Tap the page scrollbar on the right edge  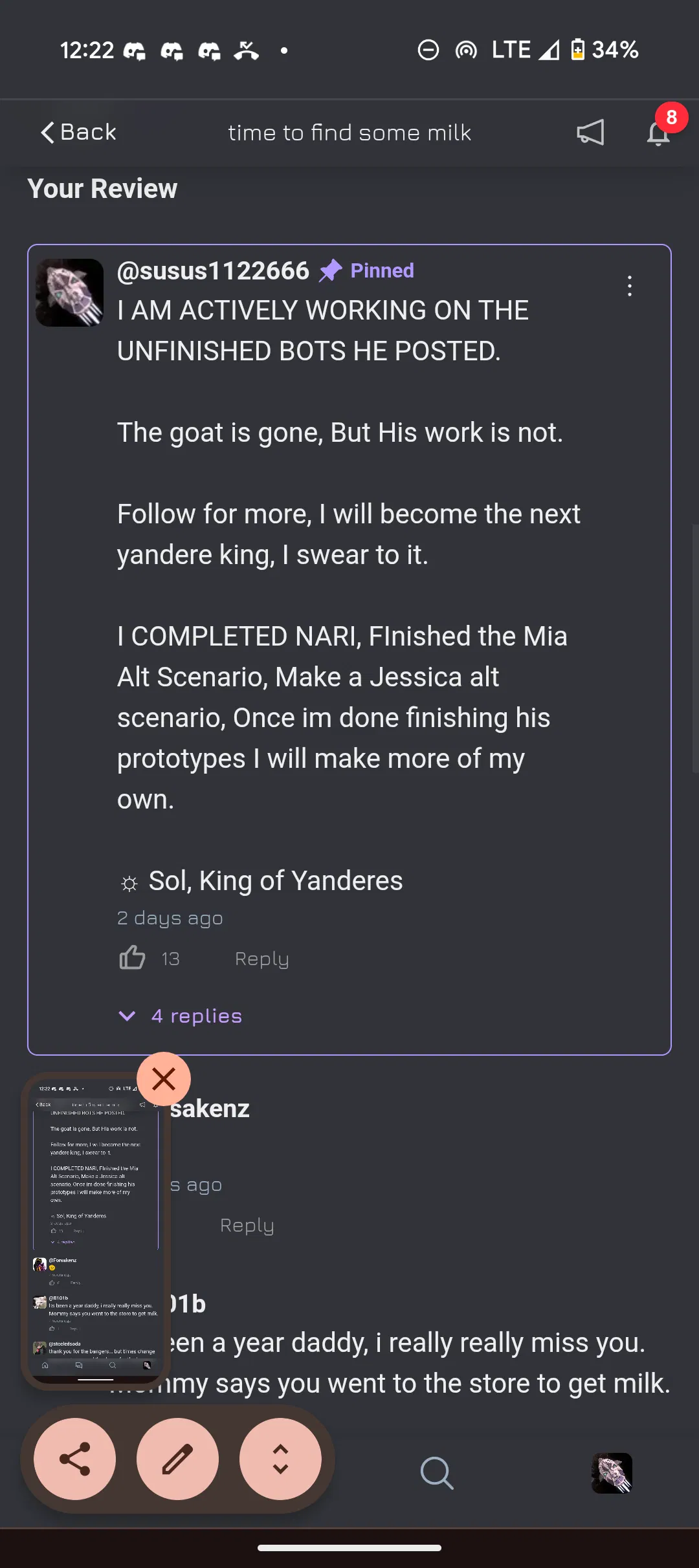click(x=695, y=647)
